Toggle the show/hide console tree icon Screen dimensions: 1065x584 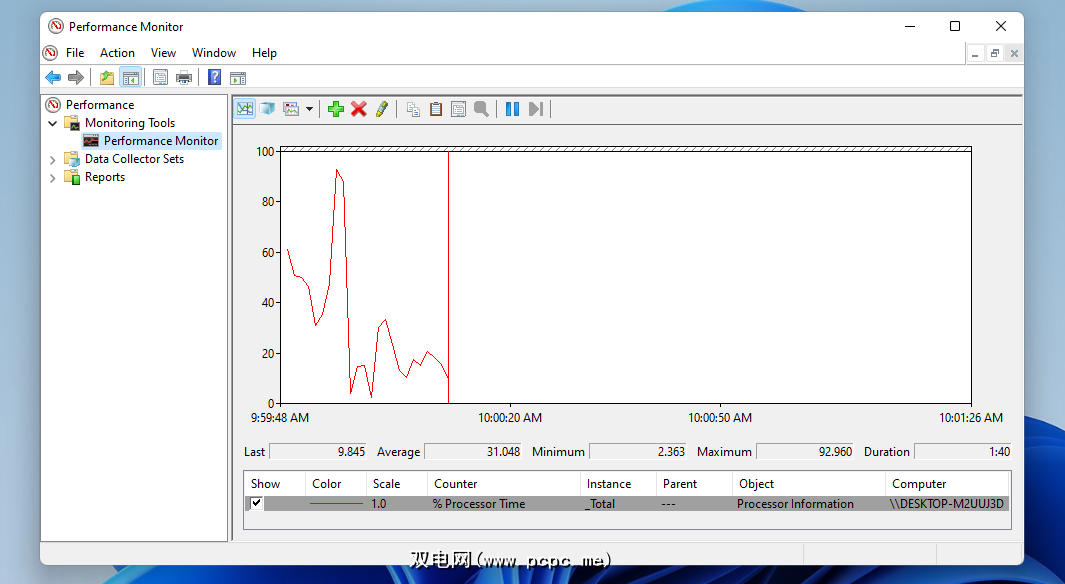[x=130, y=77]
